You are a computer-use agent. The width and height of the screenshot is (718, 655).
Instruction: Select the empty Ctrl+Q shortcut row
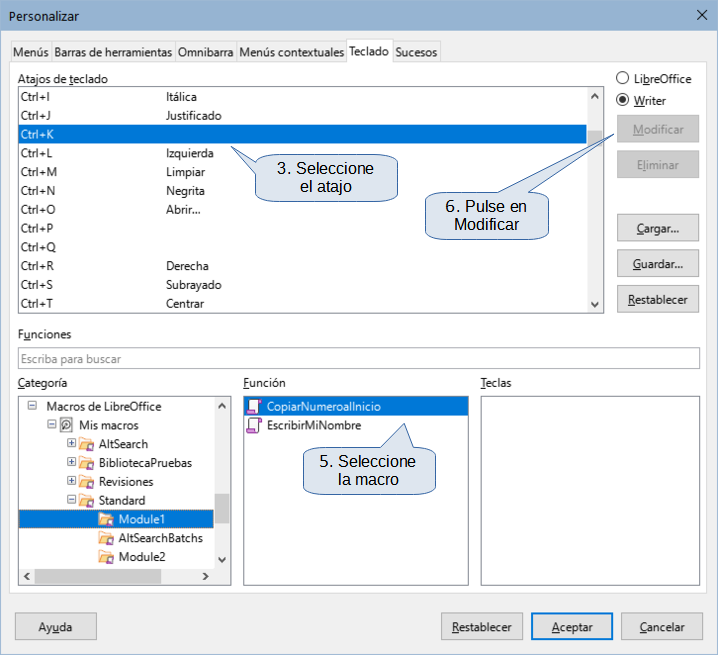(302, 247)
